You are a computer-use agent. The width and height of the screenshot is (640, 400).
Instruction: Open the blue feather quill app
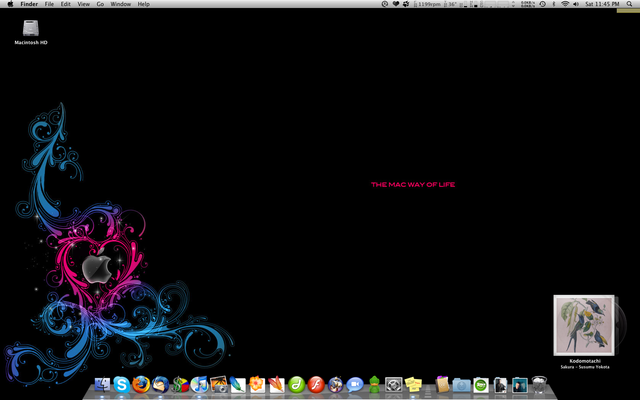[x=238, y=384]
